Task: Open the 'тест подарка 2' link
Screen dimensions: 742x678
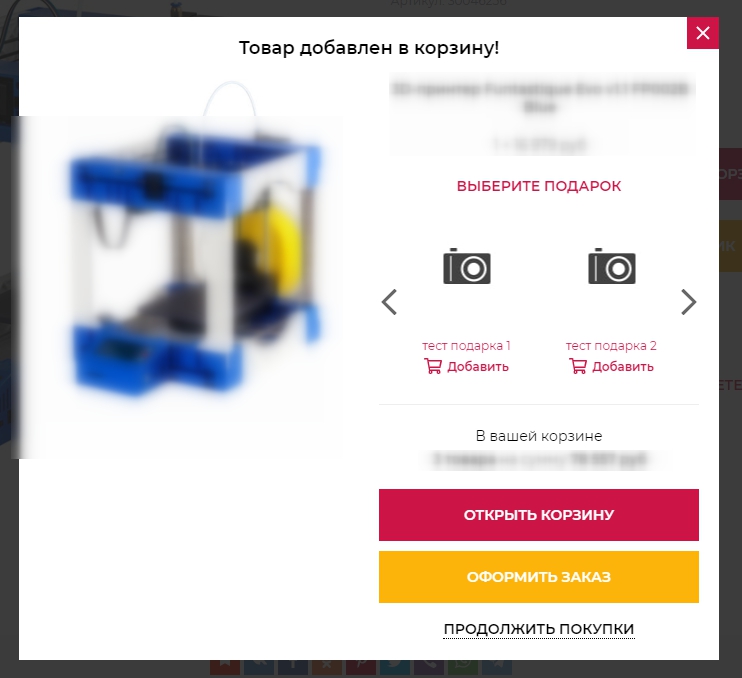Action: point(611,345)
